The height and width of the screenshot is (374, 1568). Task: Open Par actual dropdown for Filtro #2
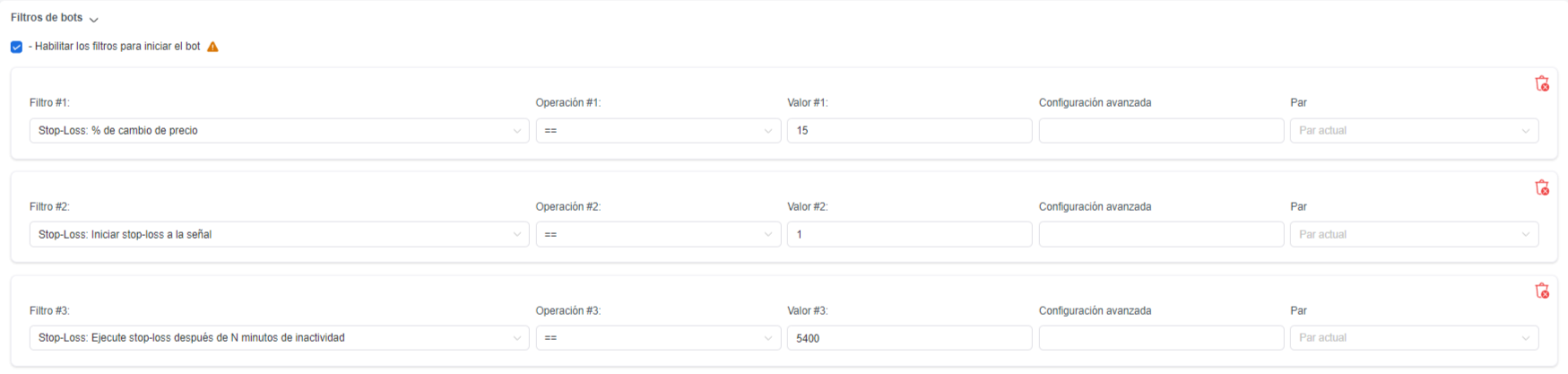[1414, 234]
